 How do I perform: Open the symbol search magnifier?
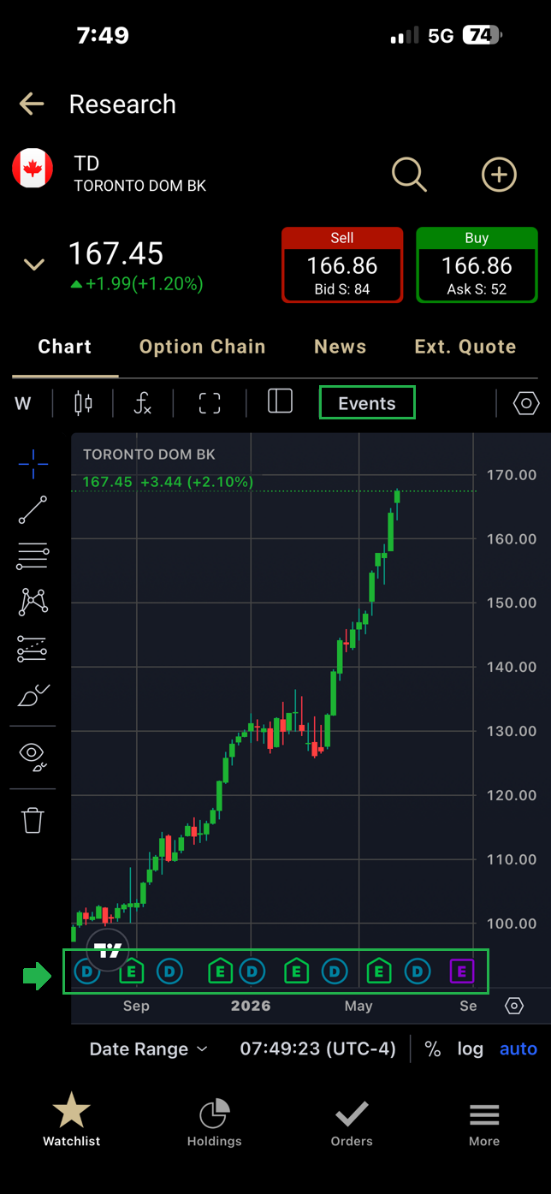click(409, 175)
